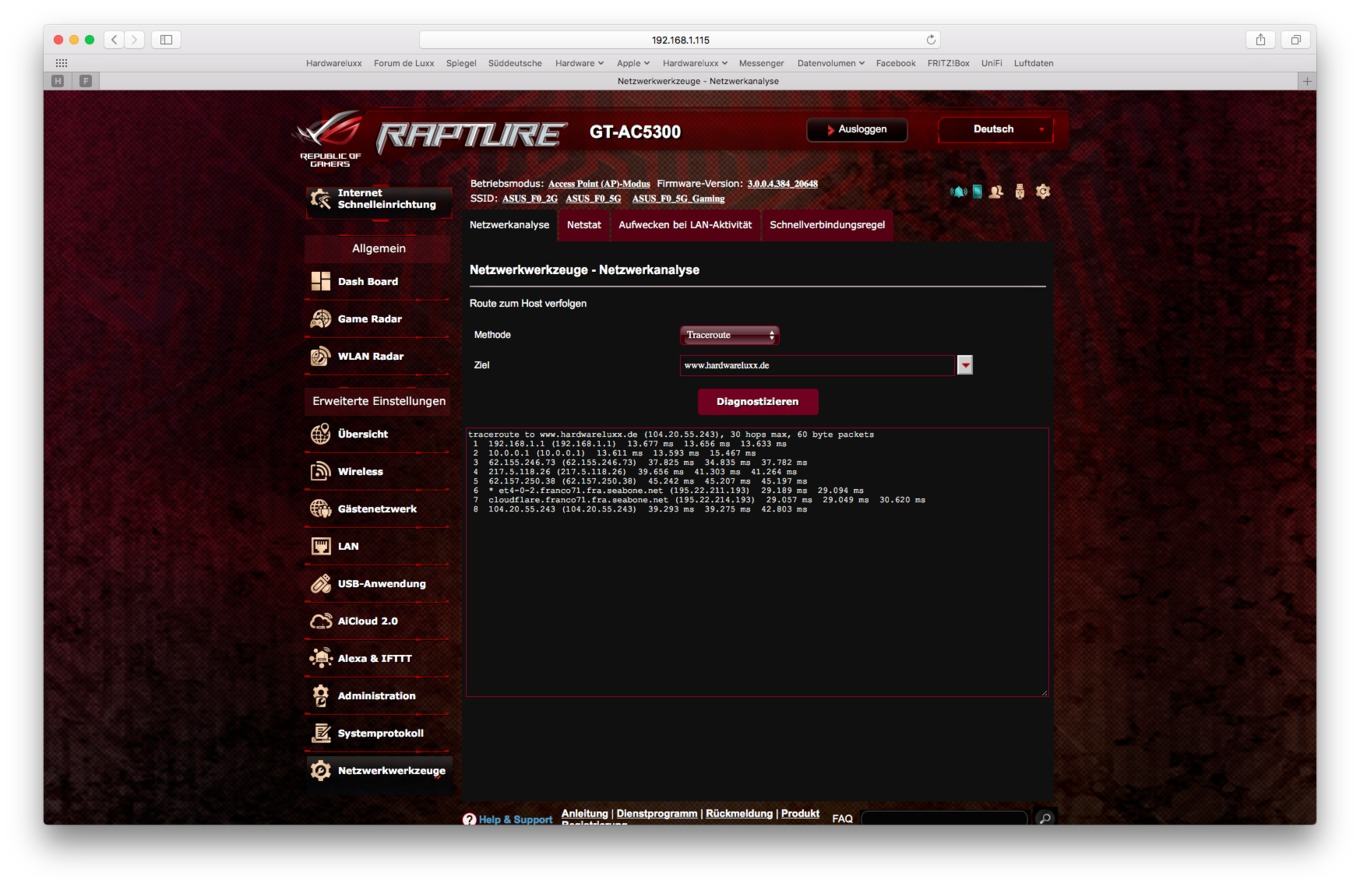Open the Anleitung support link
Screen dimensions: 1360x887
tap(584, 814)
